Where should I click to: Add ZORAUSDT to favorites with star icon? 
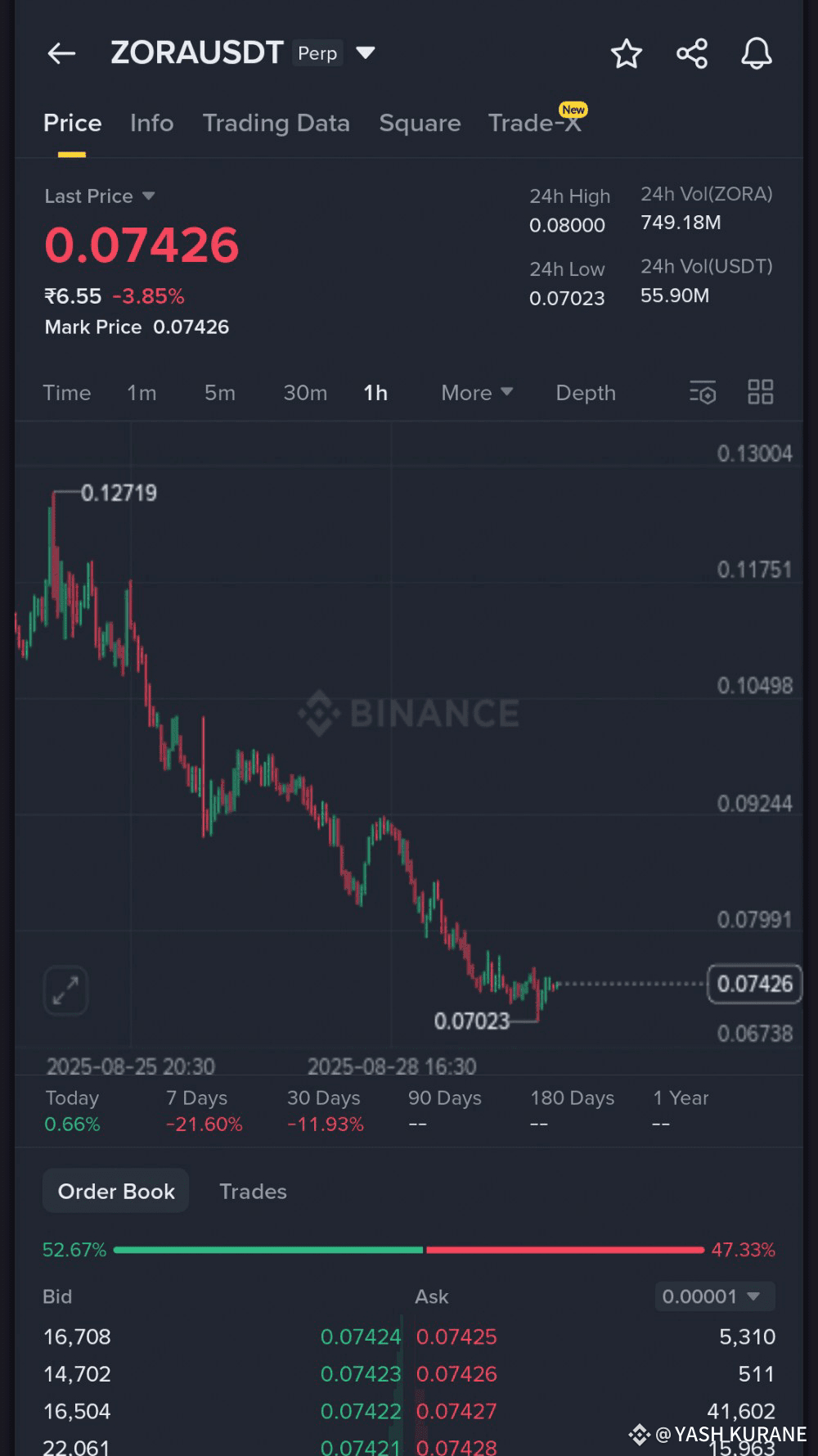click(x=627, y=54)
